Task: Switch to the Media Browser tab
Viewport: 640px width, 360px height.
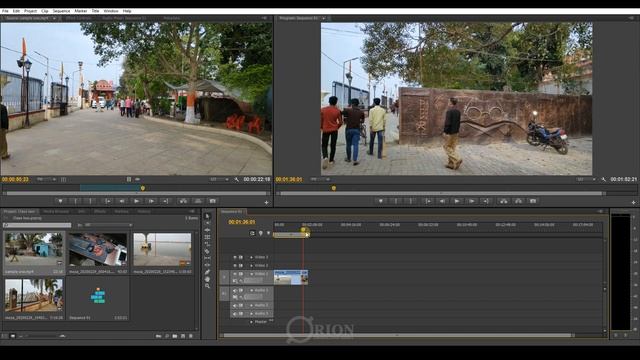Action: click(56, 211)
